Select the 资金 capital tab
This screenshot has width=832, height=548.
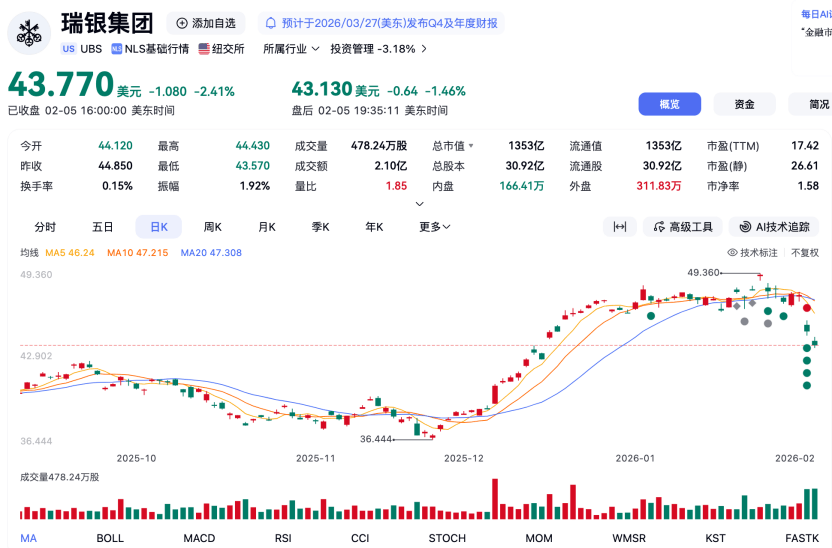pos(744,104)
